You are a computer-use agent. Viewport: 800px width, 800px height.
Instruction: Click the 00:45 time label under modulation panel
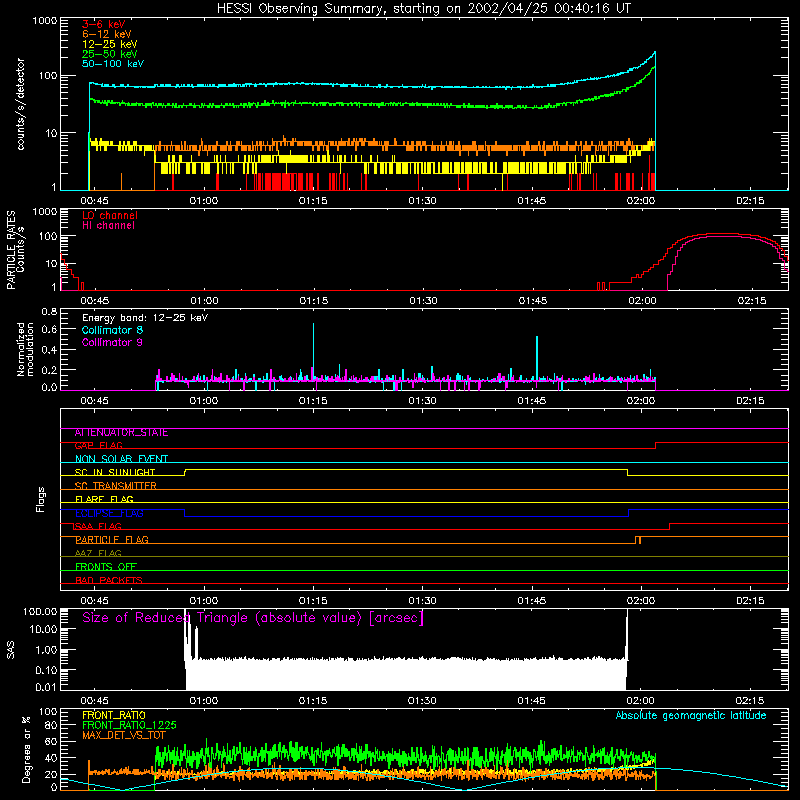pos(94,401)
